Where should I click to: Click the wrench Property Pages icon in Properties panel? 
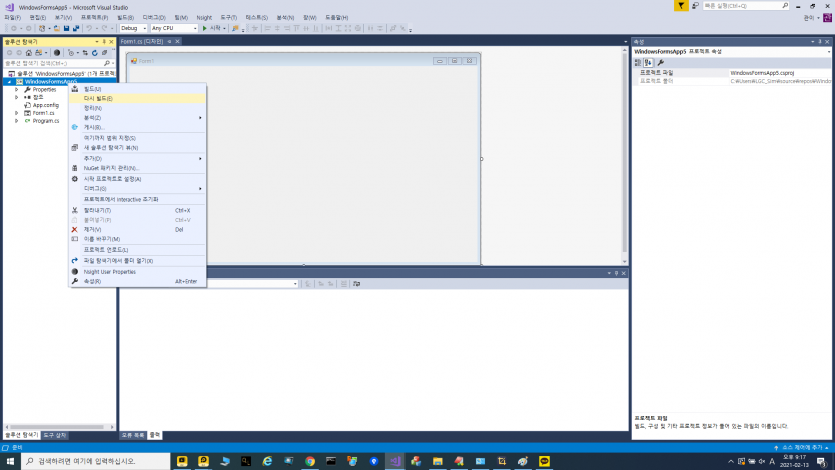click(x=661, y=62)
